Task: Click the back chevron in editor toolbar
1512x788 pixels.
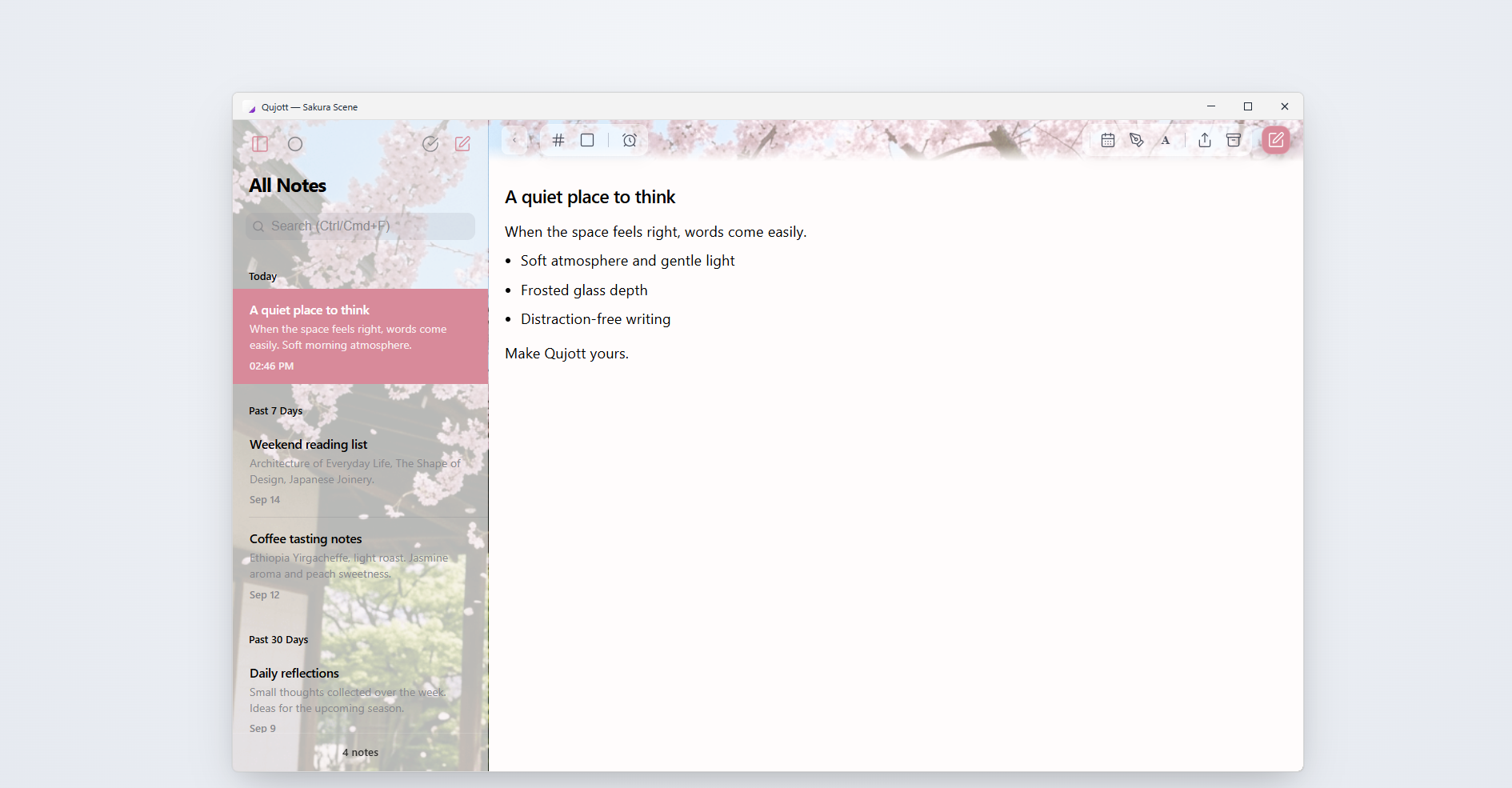Action: [x=514, y=140]
